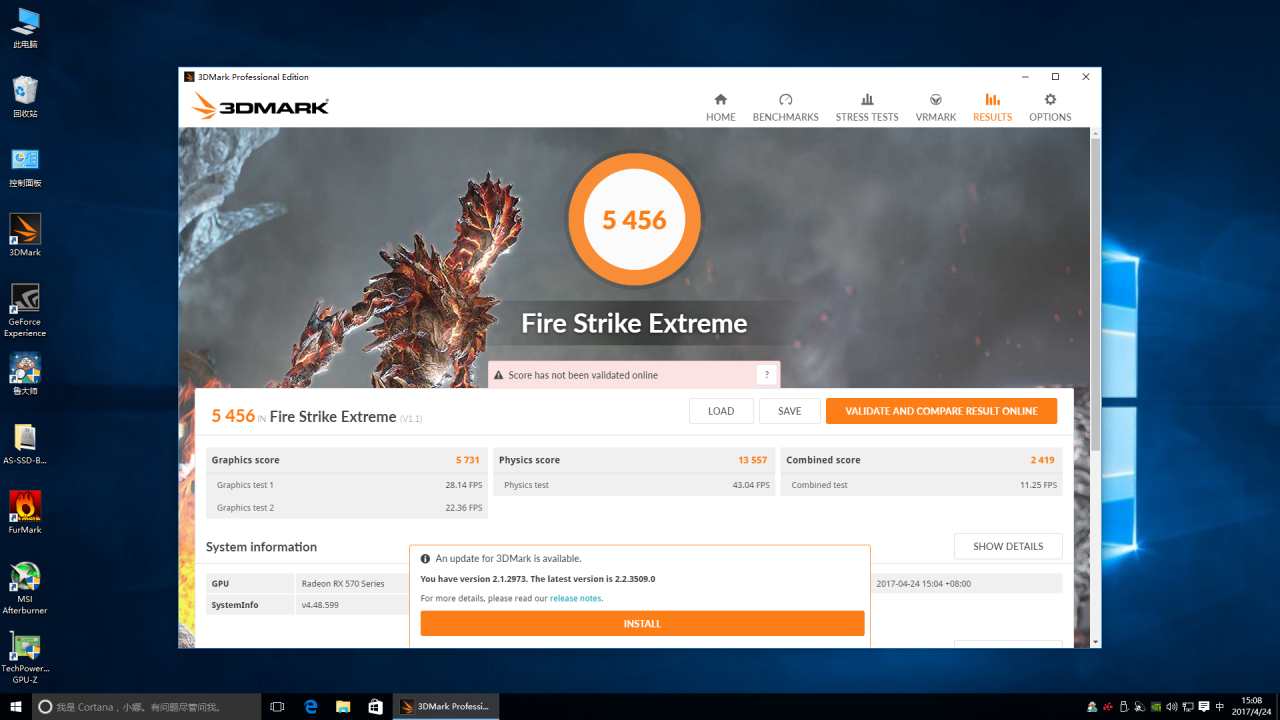The width and height of the screenshot is (1280, 720).
Task: Open the OPTIONS gear section
Action: click(1050, 108)
